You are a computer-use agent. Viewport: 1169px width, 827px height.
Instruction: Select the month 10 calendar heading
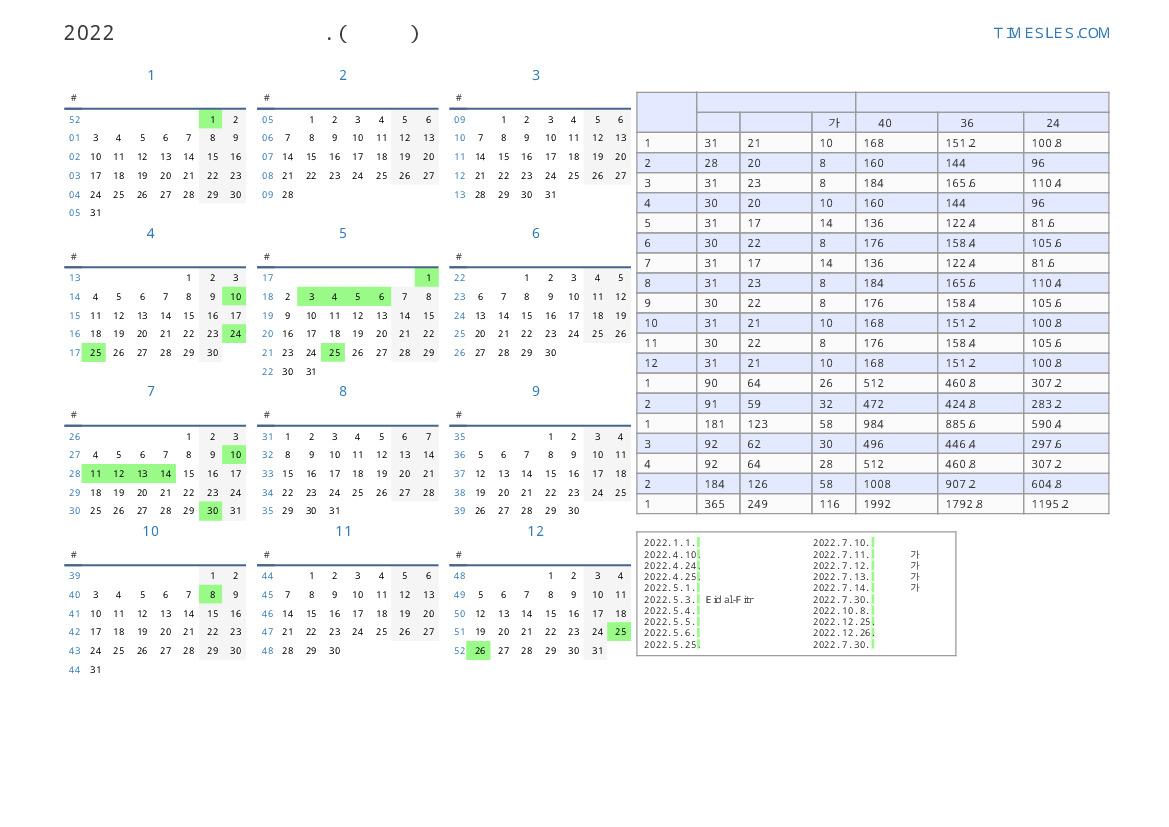[151, 532]
